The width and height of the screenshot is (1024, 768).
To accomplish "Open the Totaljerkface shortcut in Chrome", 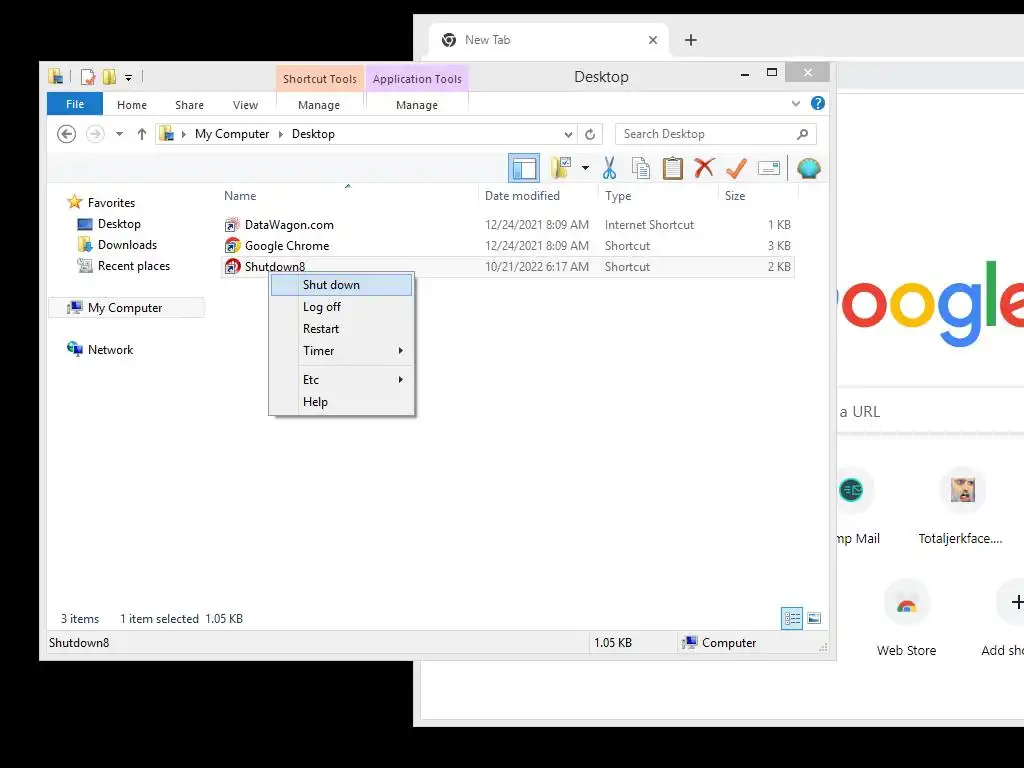I will (961, 507).
